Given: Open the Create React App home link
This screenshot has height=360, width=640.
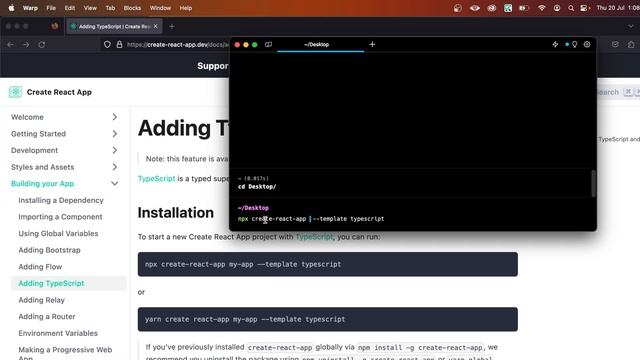Looking at the screenshot, I should click(59, 92).
